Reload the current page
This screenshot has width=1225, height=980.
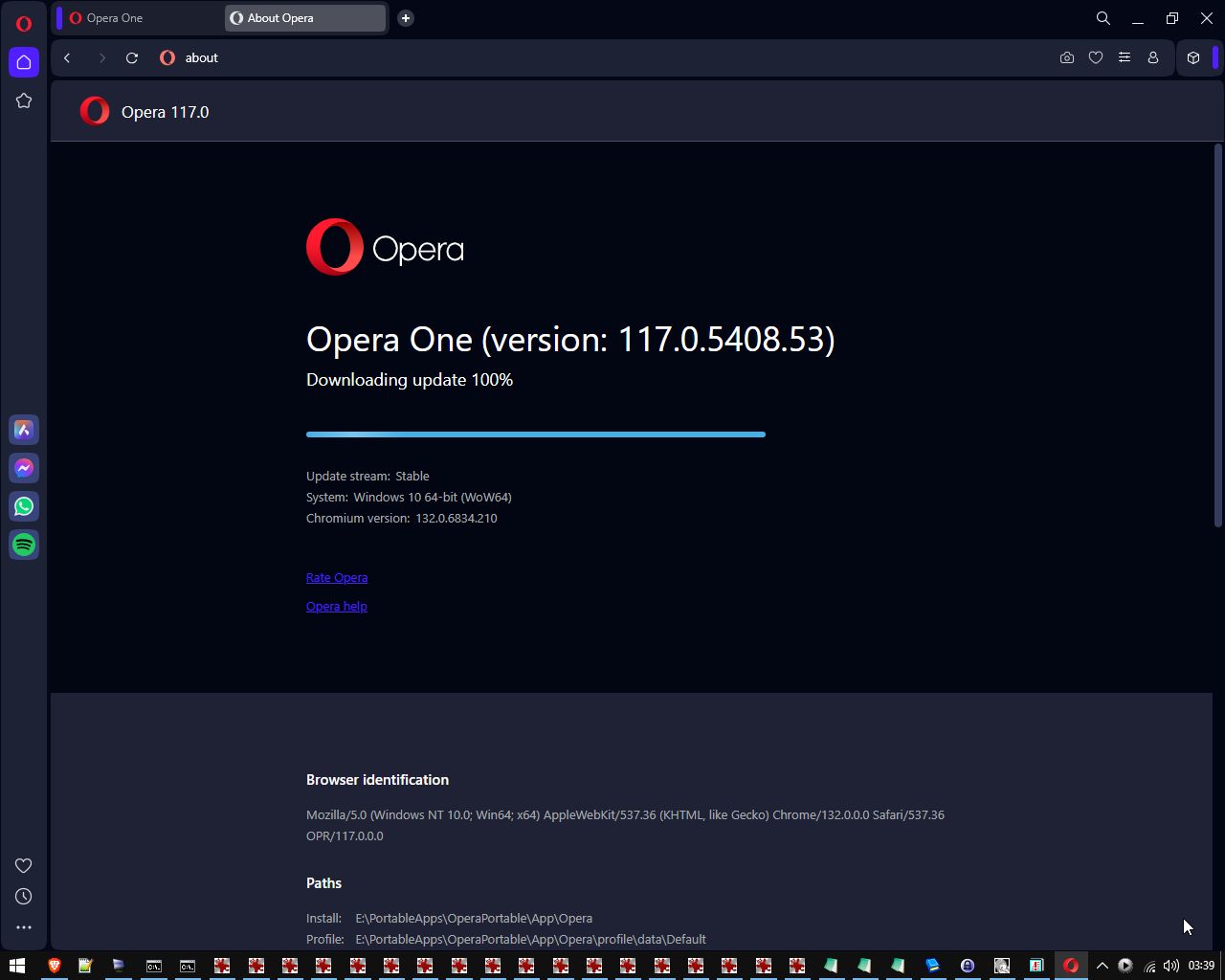click(x=132, y=58)
